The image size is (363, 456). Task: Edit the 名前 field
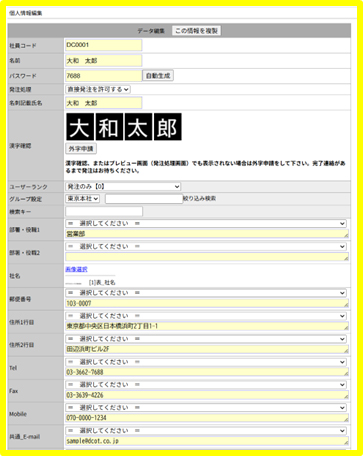(104, 61)
